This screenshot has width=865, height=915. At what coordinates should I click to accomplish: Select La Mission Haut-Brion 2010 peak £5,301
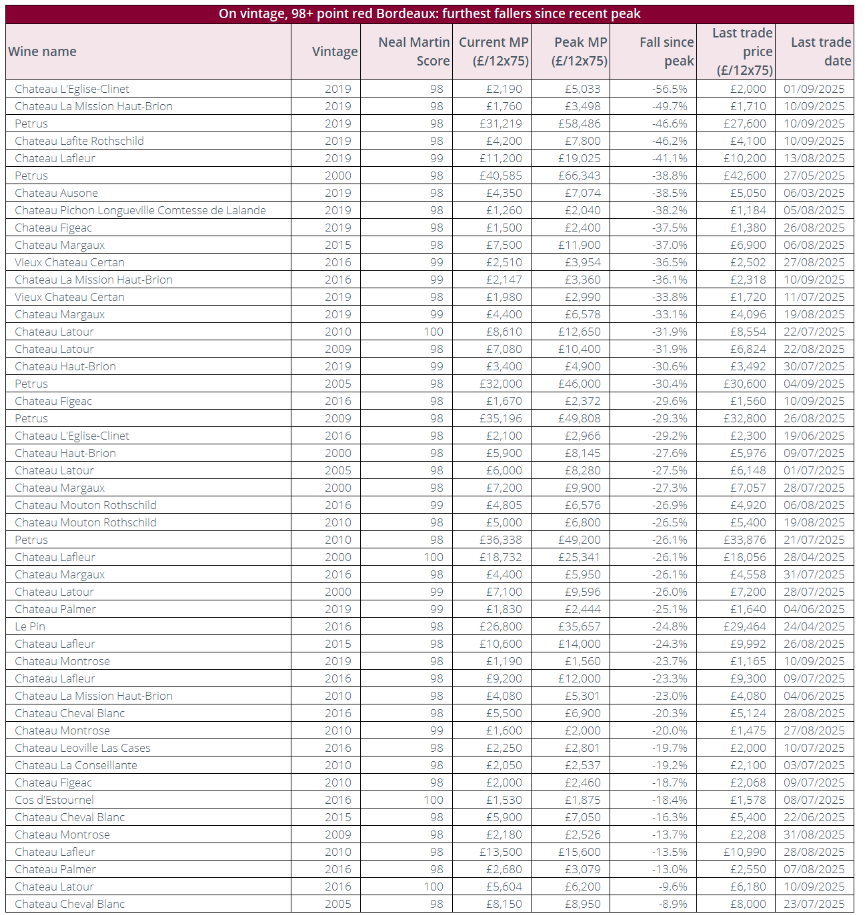pyautogui.click(x=585, y=696)
